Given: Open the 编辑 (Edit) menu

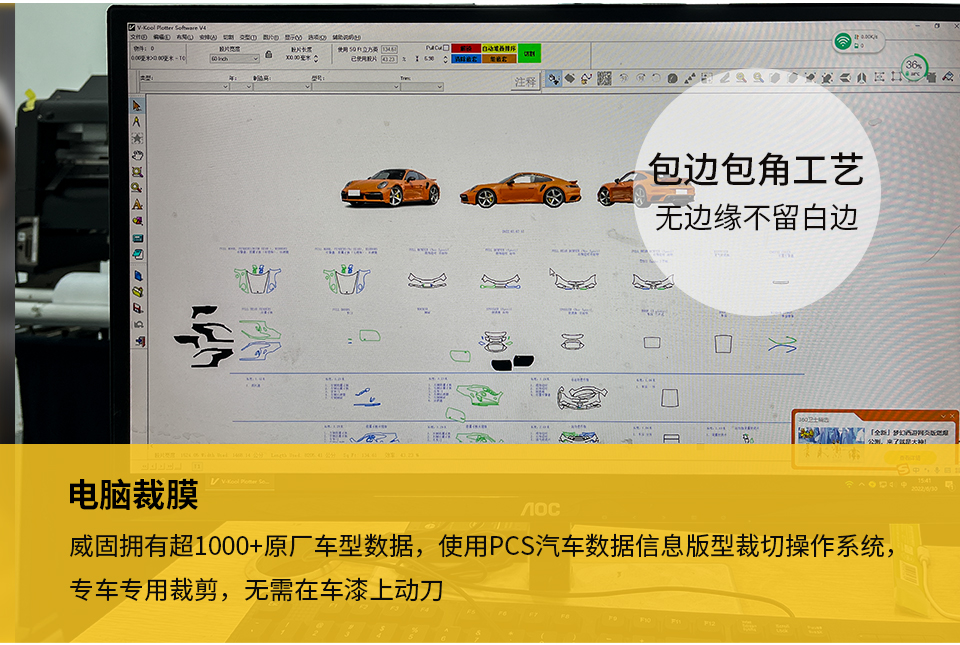Looking at the screenshot, I should [x=160, y=36].
